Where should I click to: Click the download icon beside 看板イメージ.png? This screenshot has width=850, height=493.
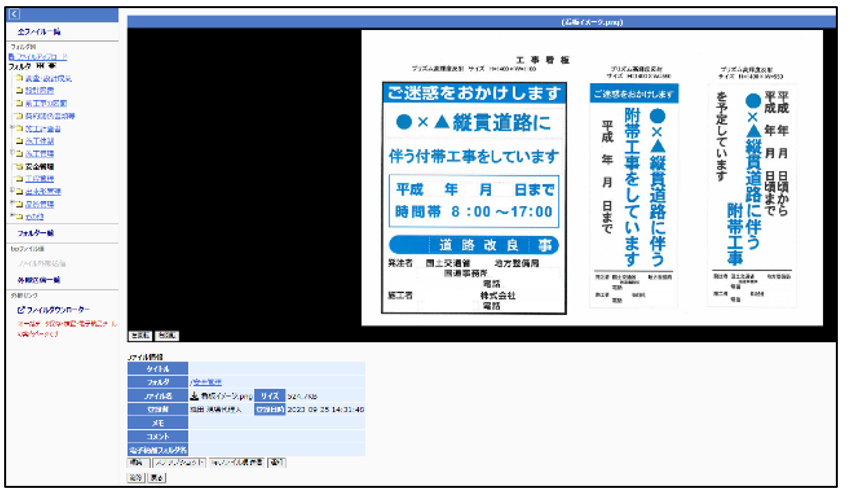coord(194,396)
